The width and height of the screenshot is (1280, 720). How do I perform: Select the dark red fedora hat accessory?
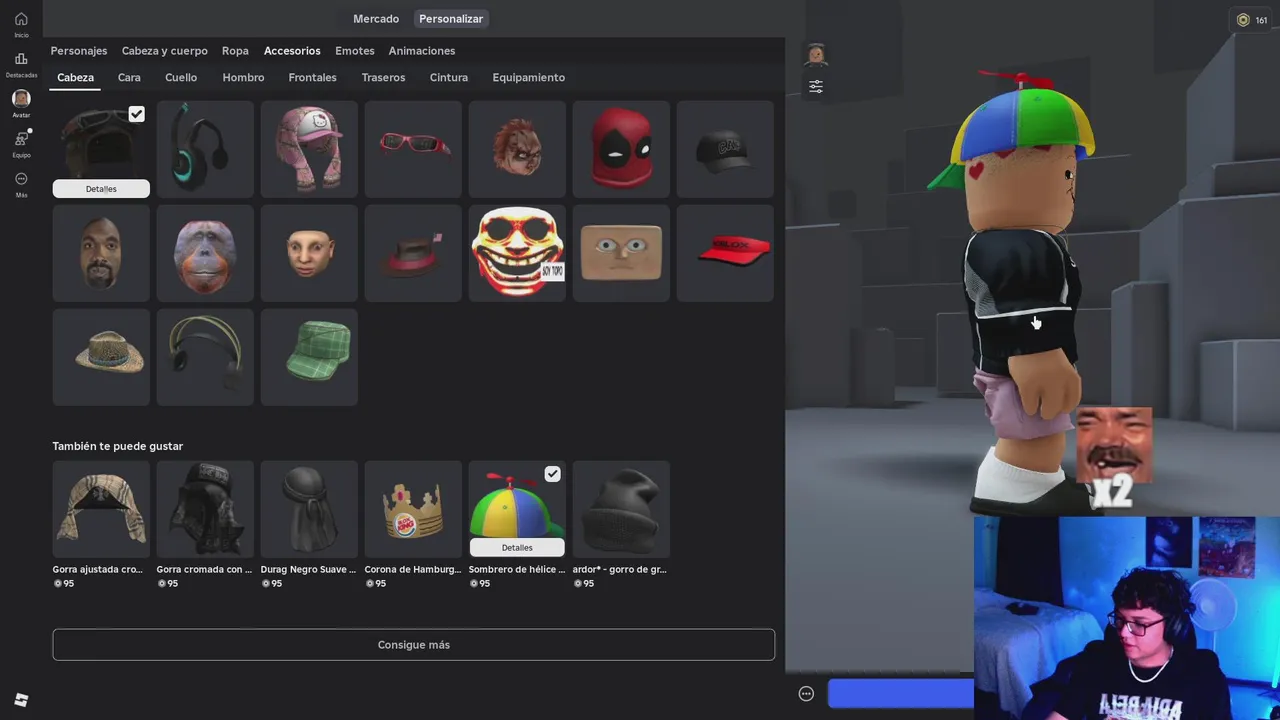(413, 253)
